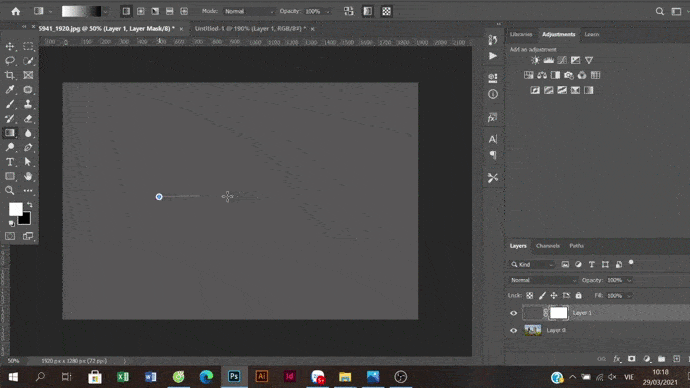Switch to the Channels tab
Screen dimensions: 690x388
point(548,246)
